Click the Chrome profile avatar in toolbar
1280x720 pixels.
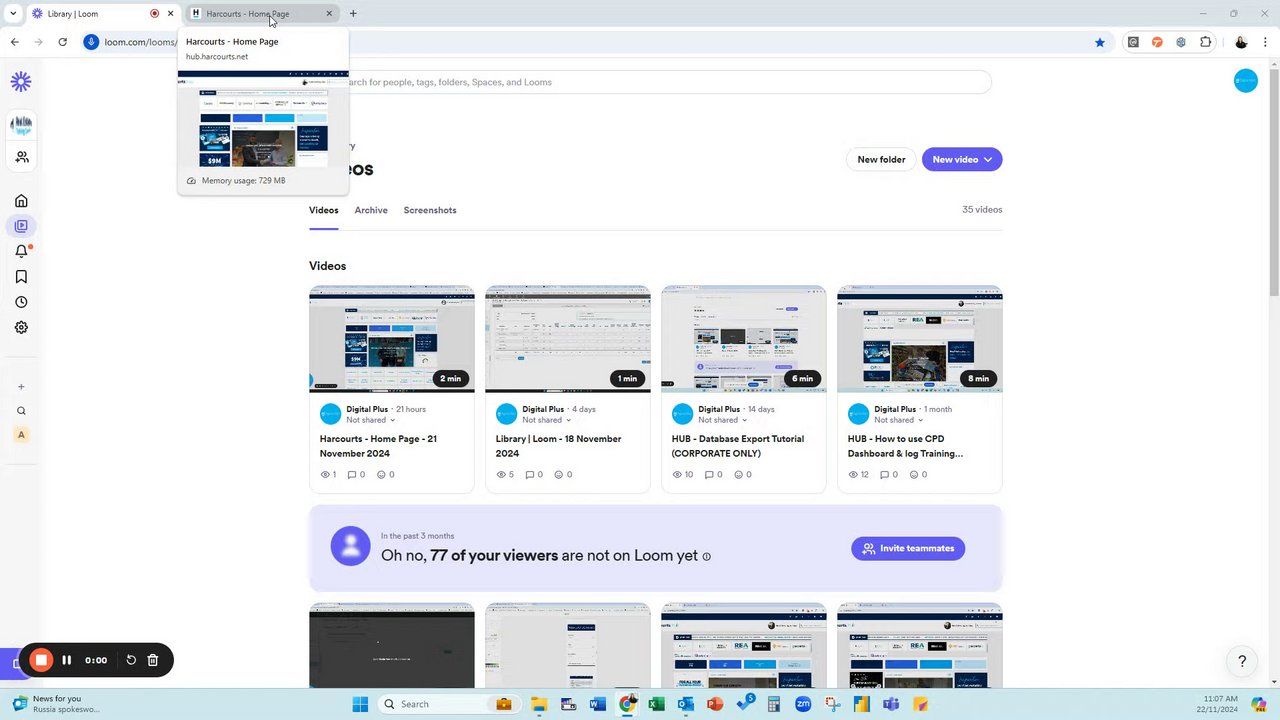point(1241,42)
